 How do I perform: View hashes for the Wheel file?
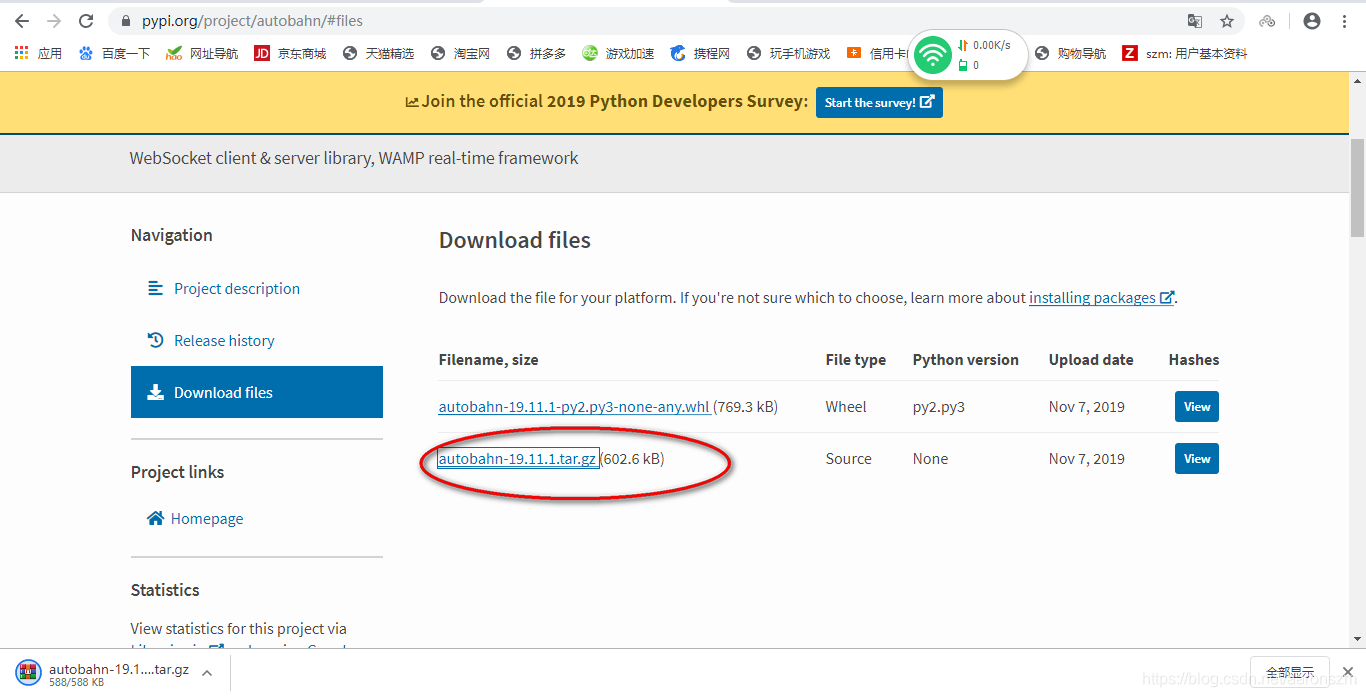point(1197,407)
